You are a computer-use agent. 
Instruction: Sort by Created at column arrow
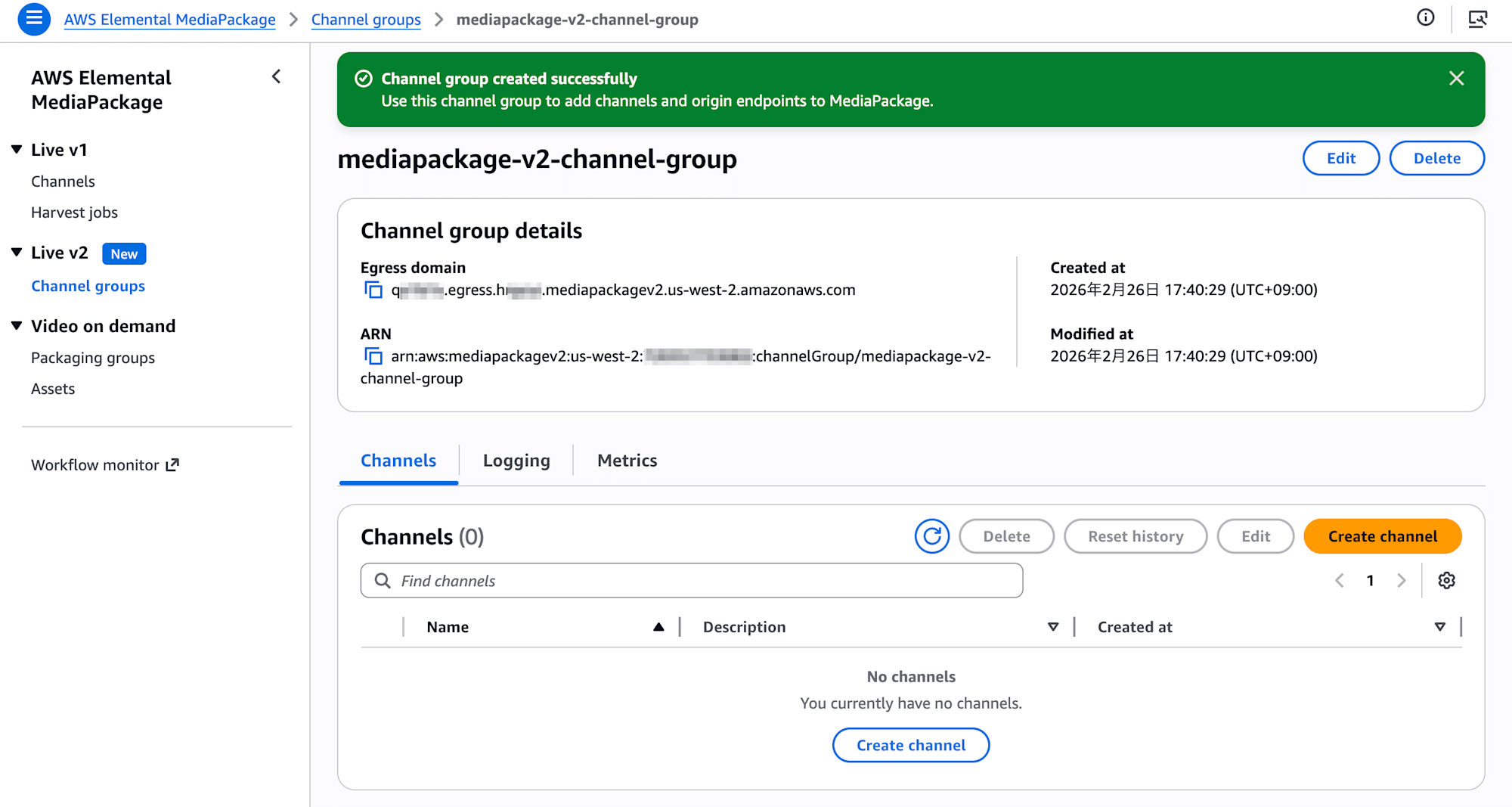coord(1439,627)
